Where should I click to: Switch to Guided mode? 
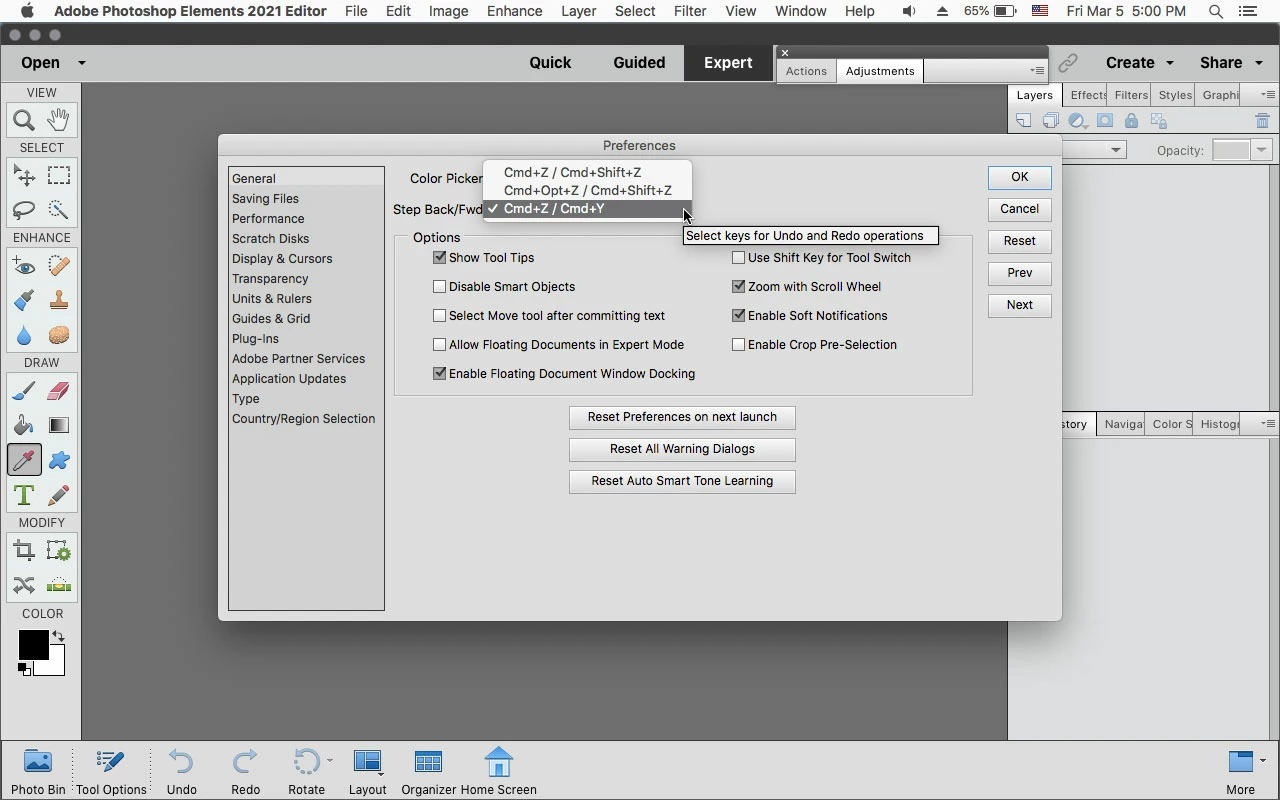[639, 62]
